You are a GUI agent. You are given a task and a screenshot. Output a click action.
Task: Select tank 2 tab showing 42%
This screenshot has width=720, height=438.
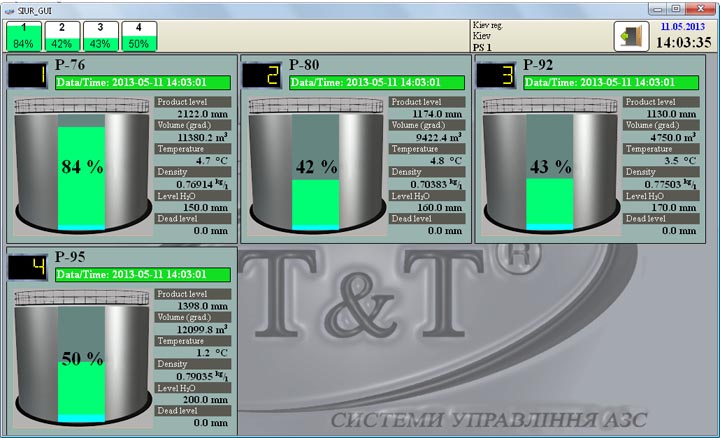click(x=62, y=36)
